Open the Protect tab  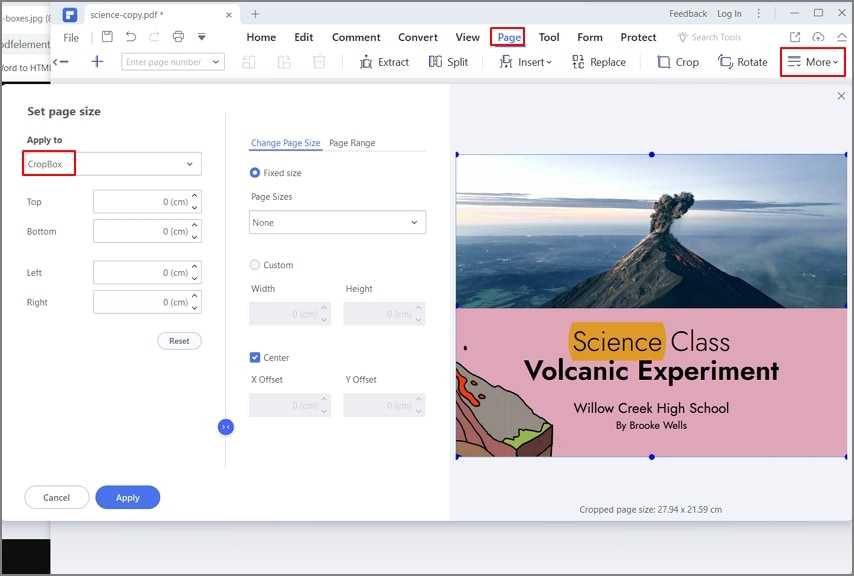pyautogui.click(x=638, y=37)
